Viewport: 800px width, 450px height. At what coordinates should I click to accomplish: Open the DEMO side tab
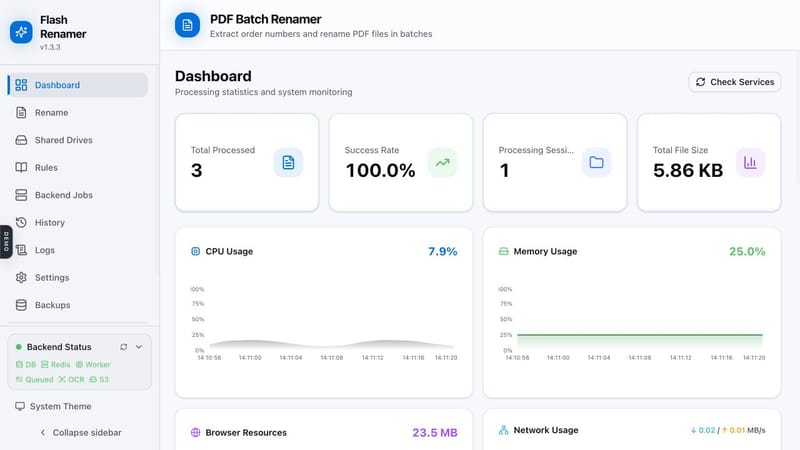(x=6, y=242)
